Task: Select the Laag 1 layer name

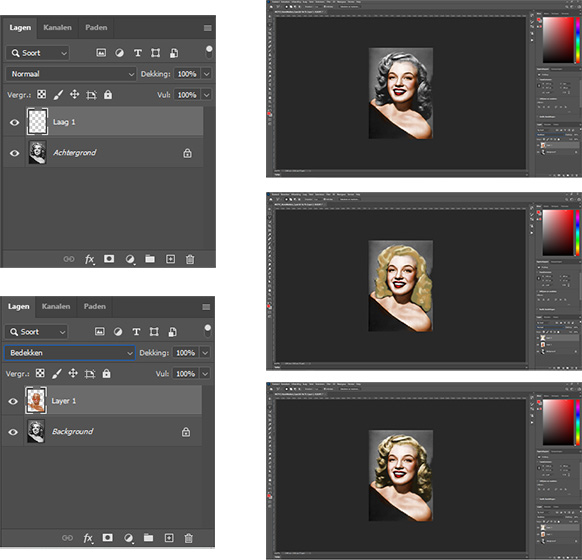Action: point(64,122)
